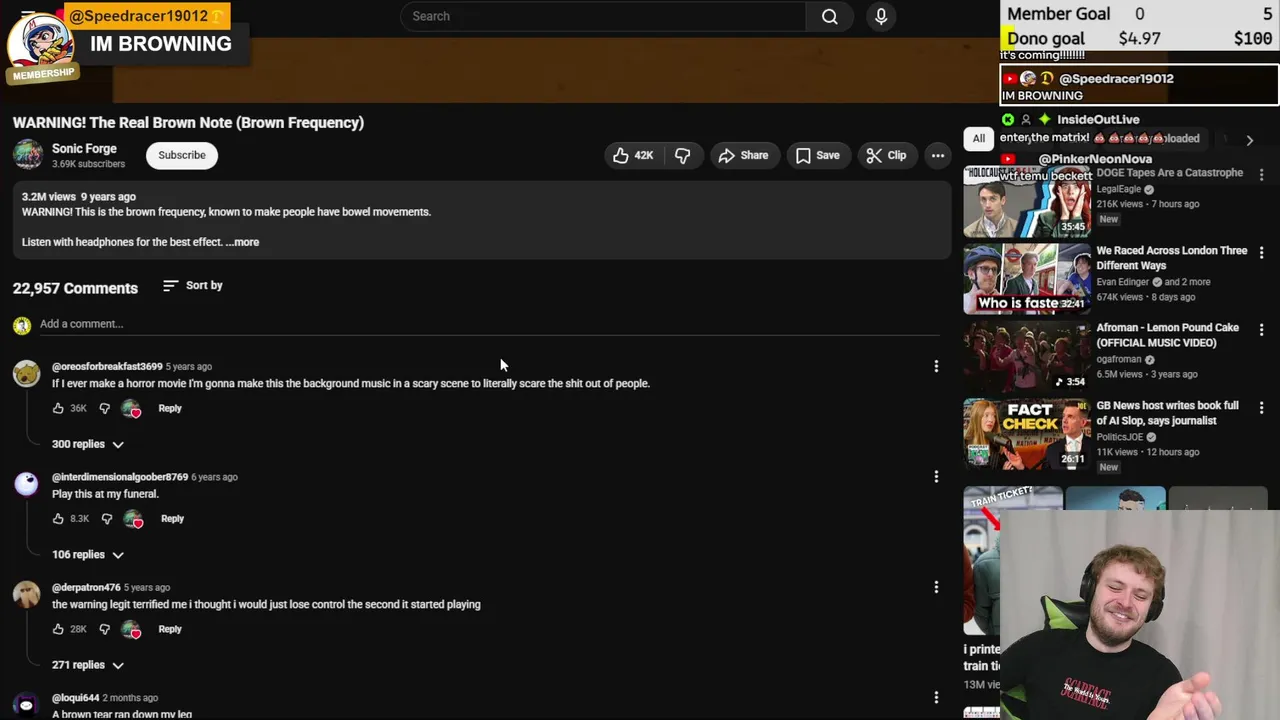The width and height of the screenshot is (1280, 720).
Task: Dislike the Brown Note video
Action: [x=683, y=155]
